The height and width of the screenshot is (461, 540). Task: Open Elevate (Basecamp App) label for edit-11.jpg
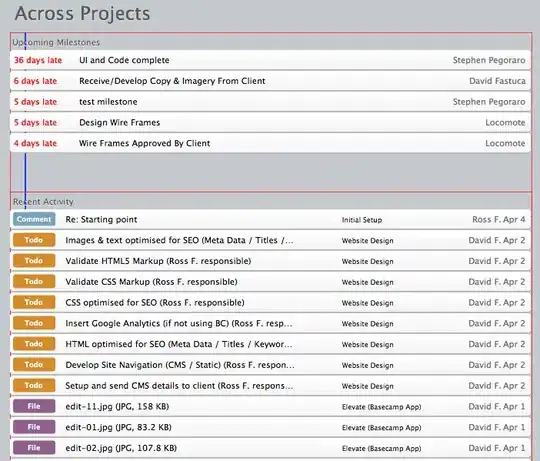(382, 407)
